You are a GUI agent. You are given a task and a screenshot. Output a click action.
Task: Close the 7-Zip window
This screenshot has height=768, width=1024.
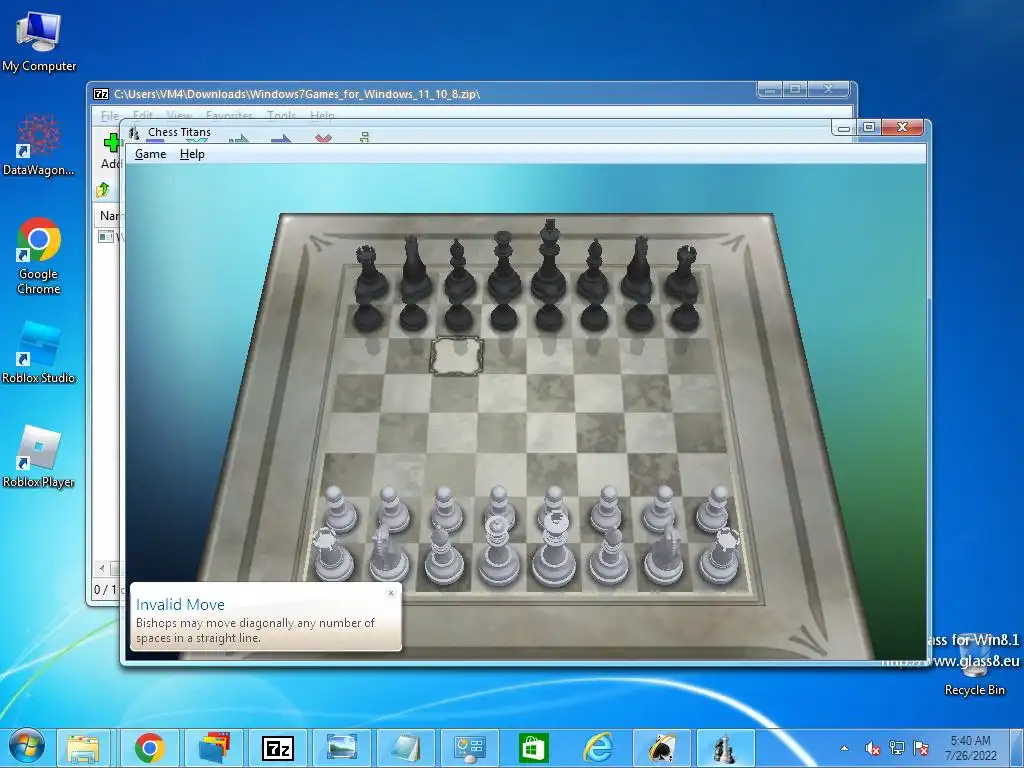(828, 89)
